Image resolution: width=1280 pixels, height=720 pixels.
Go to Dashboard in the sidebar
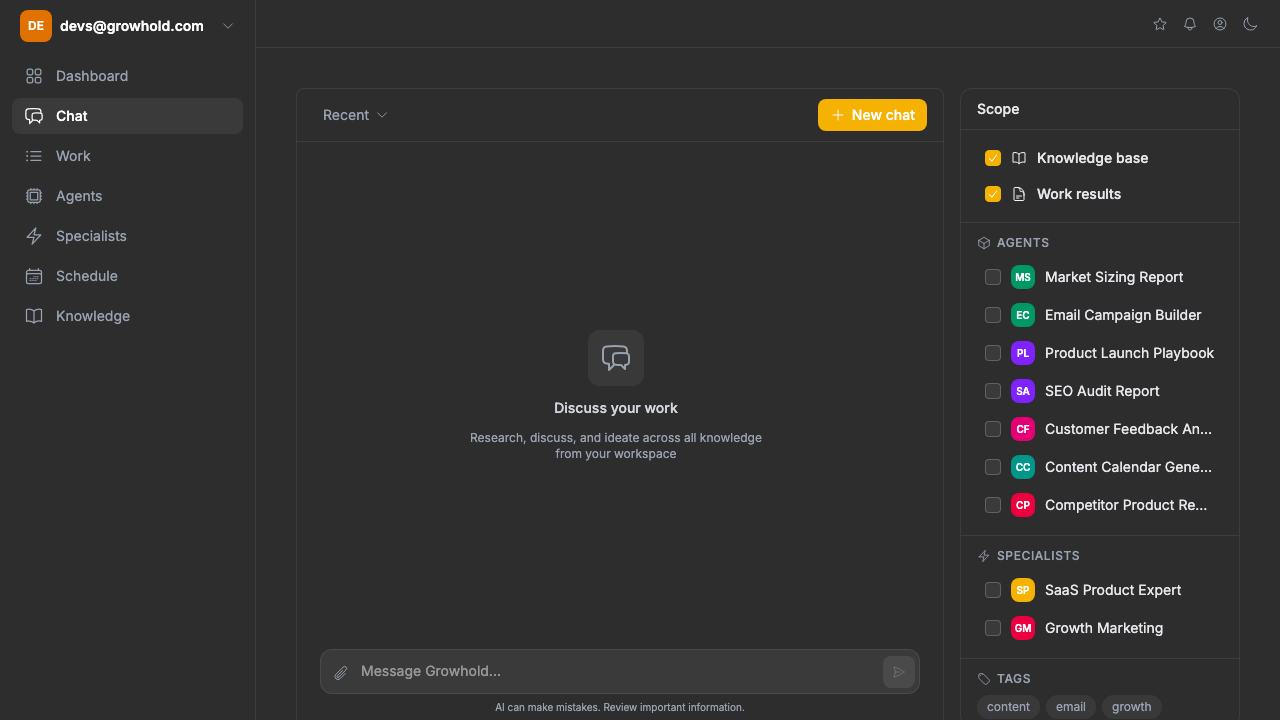(x=92, y=76)
